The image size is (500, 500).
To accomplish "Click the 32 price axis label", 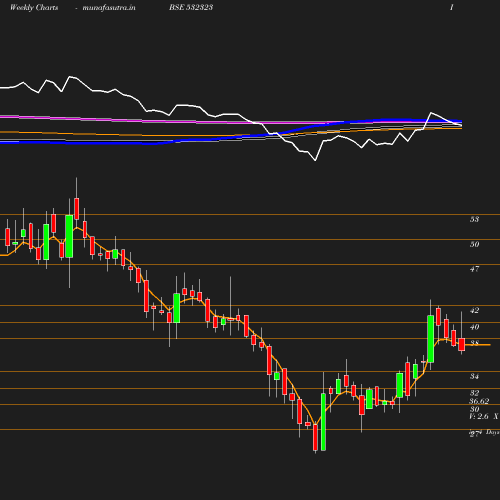I will coord(474,393).
